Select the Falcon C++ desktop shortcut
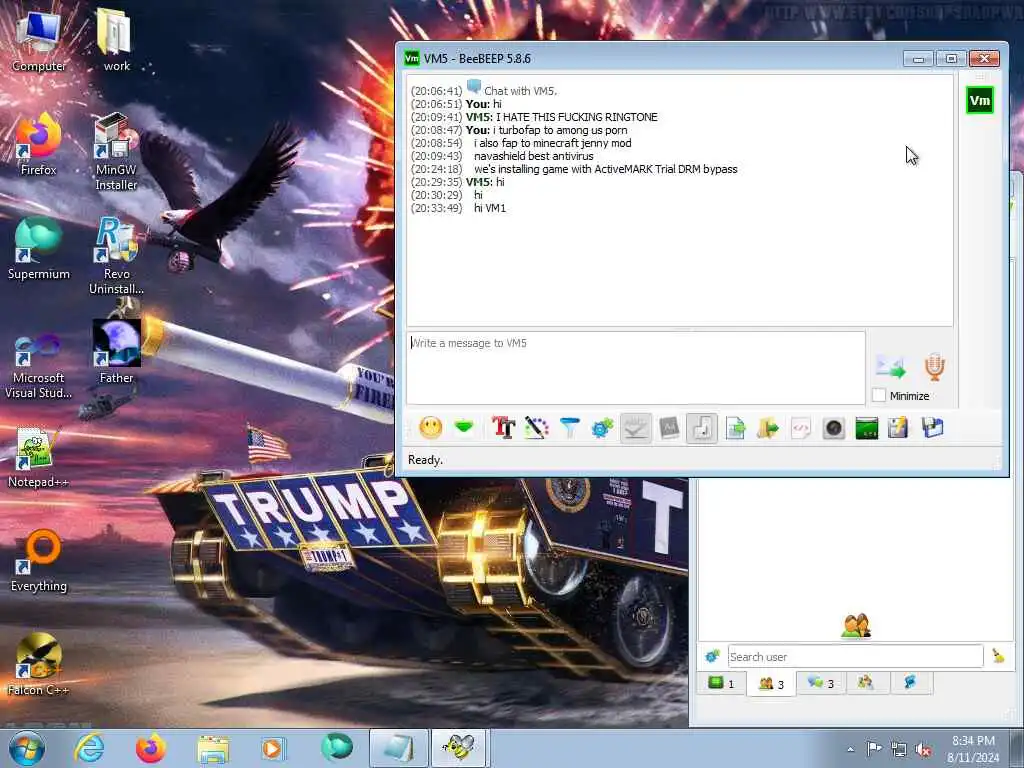This screenshot has height=768, width=1024. [39, 665]
